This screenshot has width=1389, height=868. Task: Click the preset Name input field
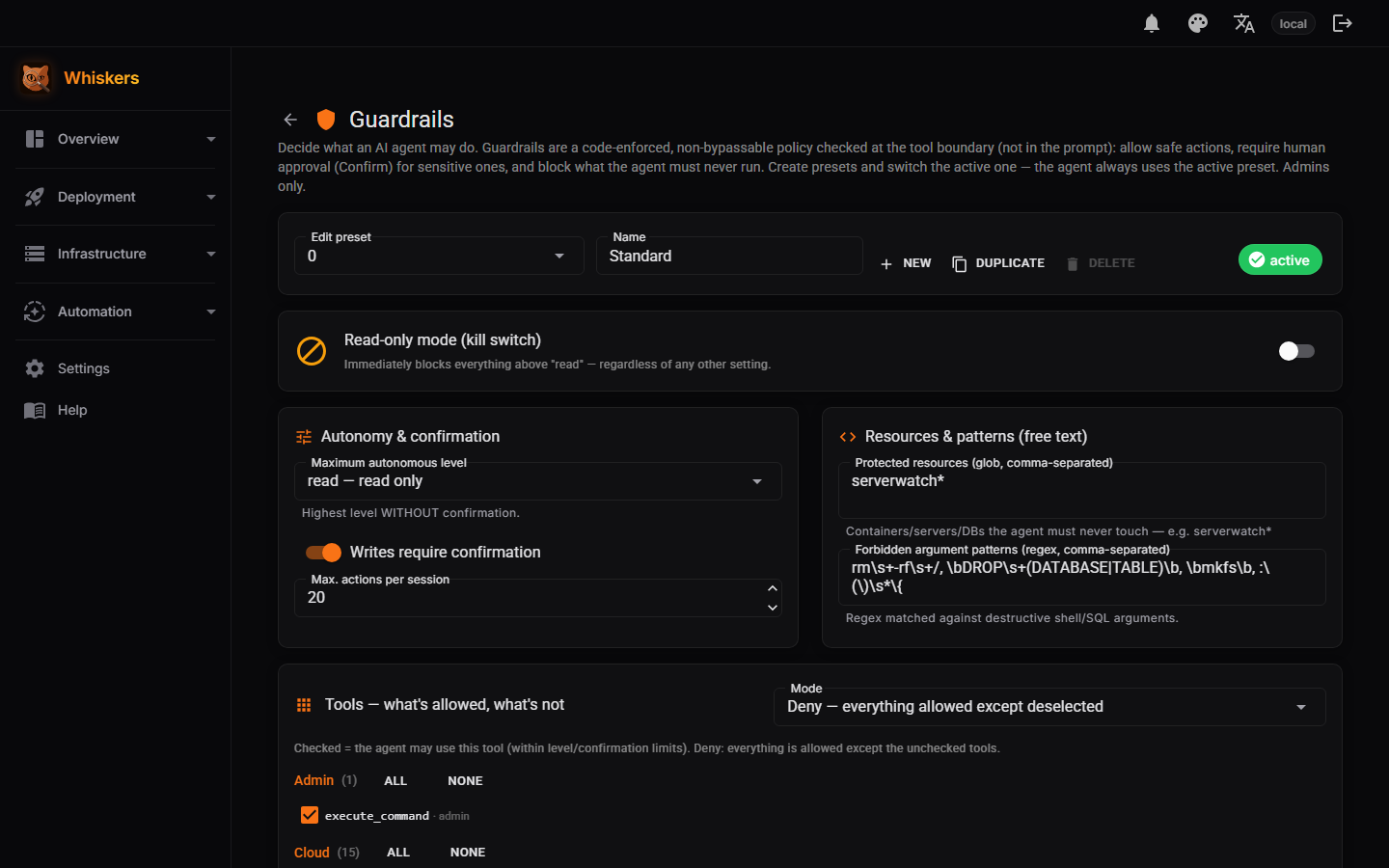(x=729, y=256)
